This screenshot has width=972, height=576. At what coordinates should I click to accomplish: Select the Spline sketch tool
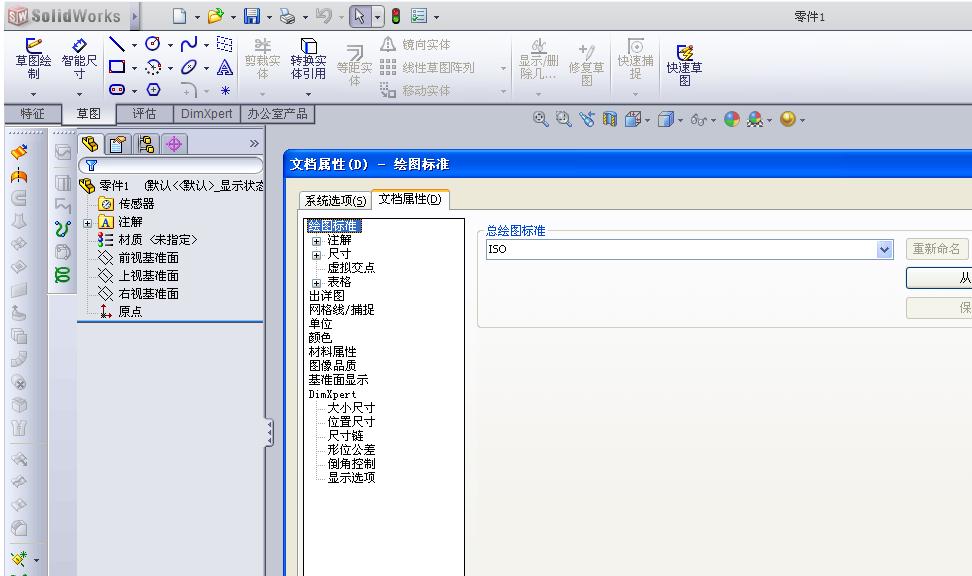pyautogui.click(x=188, y=43)
